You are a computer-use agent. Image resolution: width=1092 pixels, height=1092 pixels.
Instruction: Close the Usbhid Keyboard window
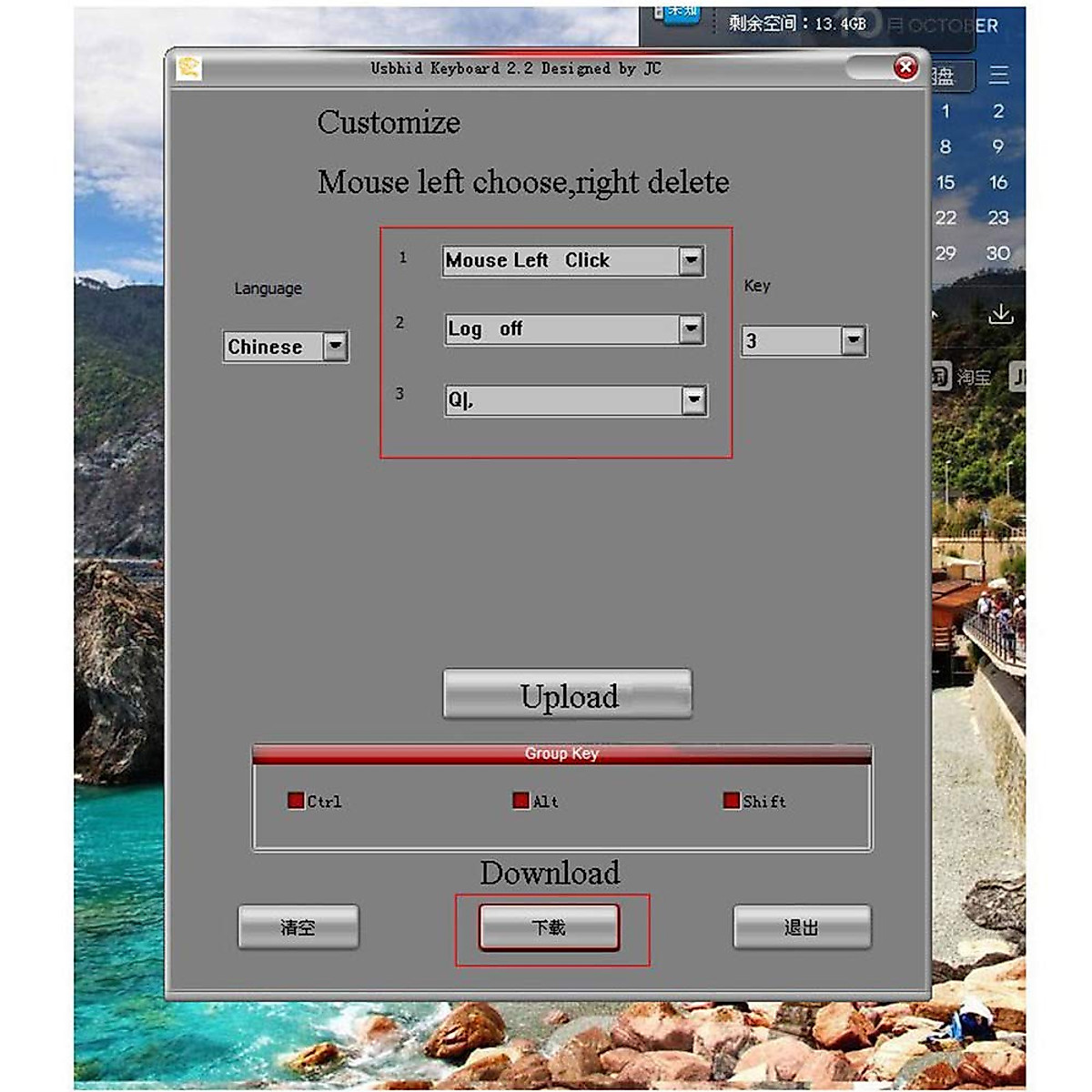click(905, 67)
